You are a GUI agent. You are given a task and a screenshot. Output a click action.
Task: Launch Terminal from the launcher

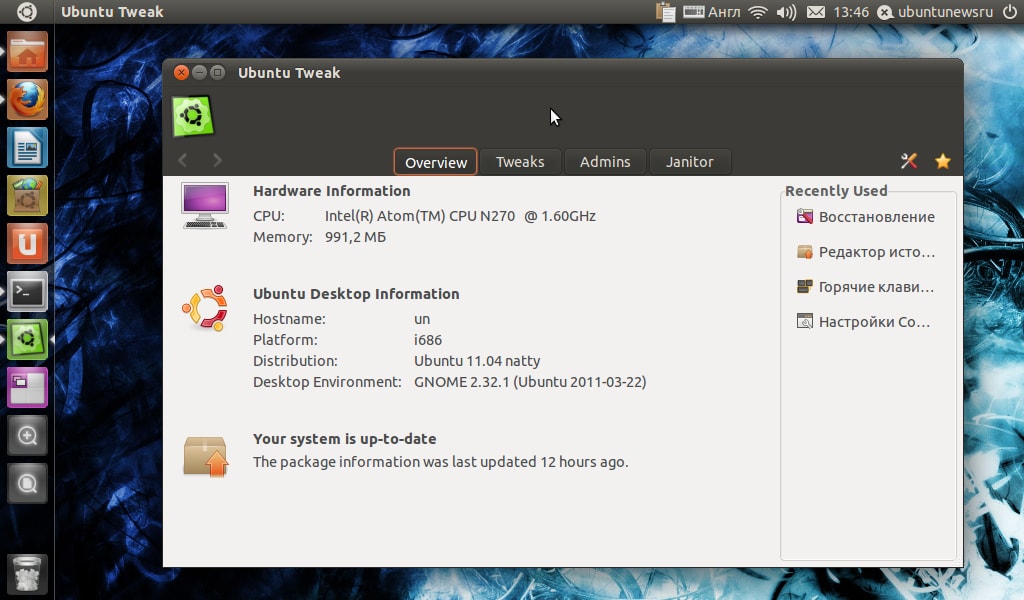[x=27, y=292]
